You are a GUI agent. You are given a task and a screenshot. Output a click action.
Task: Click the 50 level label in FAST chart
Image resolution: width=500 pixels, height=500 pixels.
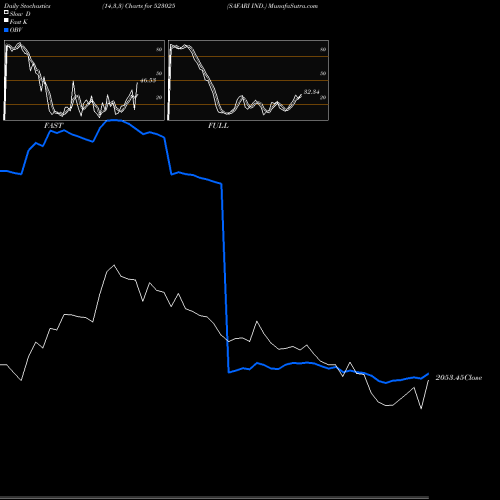coord(159,73)
